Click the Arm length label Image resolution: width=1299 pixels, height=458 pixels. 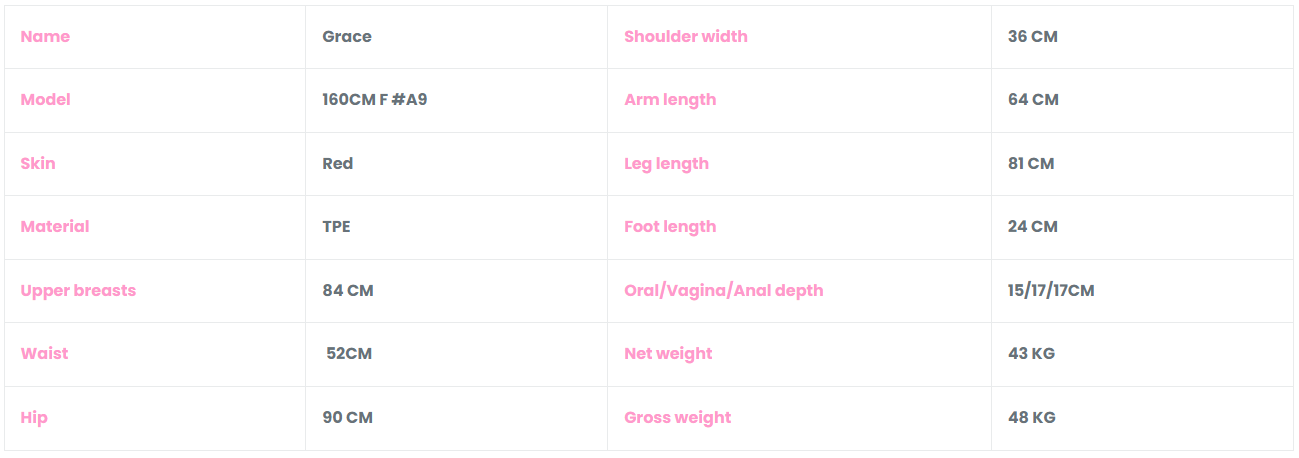(670, 100)
